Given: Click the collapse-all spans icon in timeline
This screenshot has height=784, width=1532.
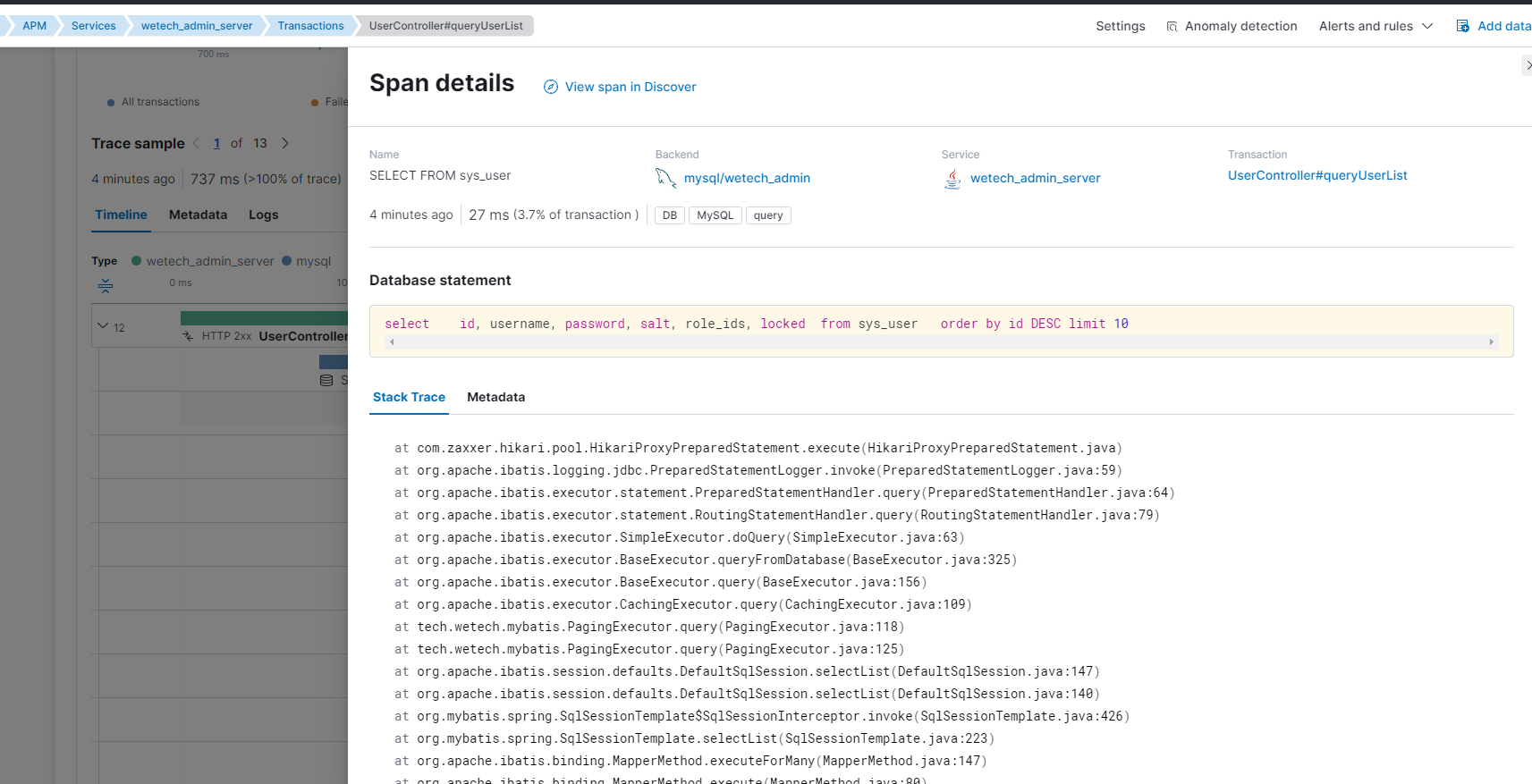Looking at the screenshot, I should point(106,286).
